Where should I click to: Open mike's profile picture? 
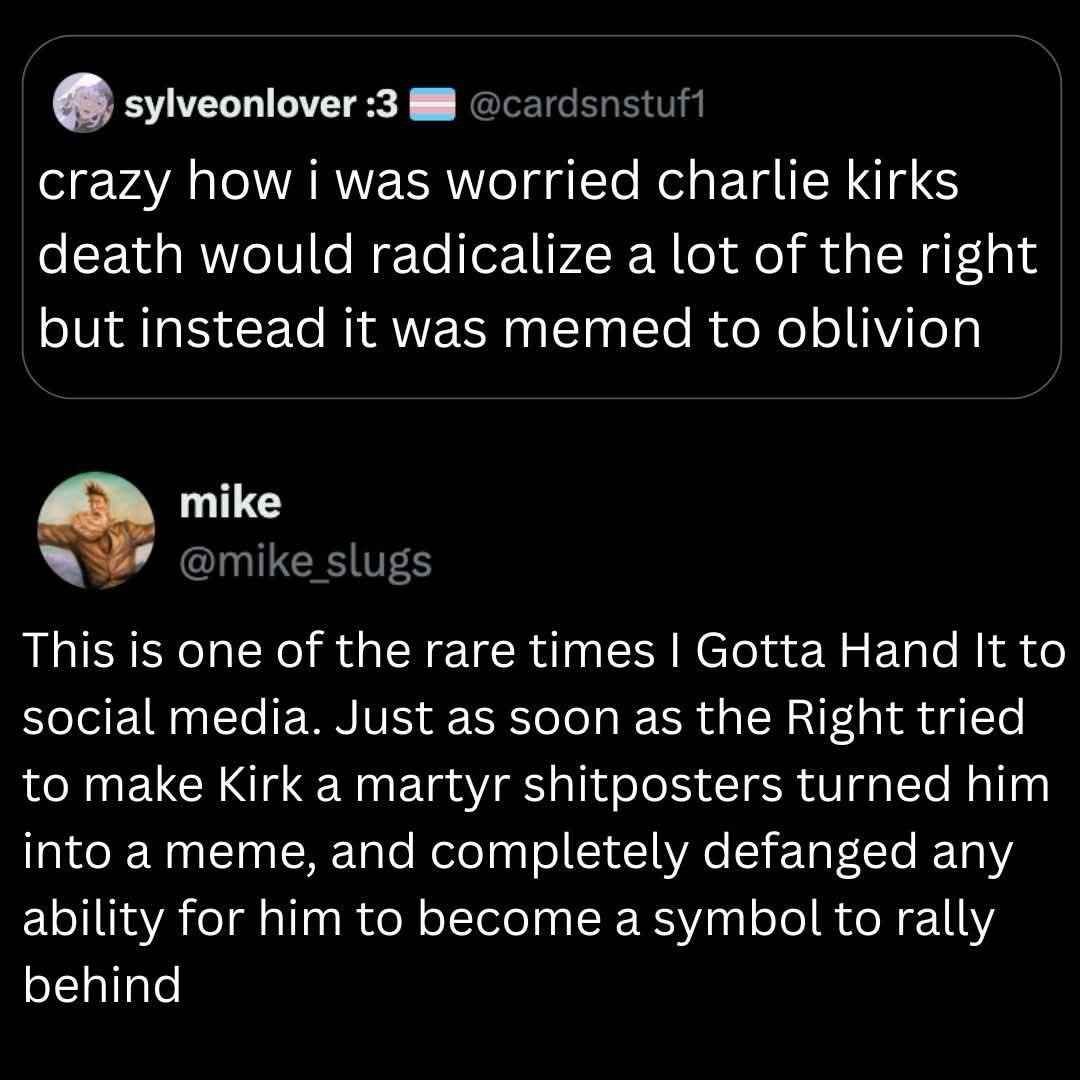[96, 530]
